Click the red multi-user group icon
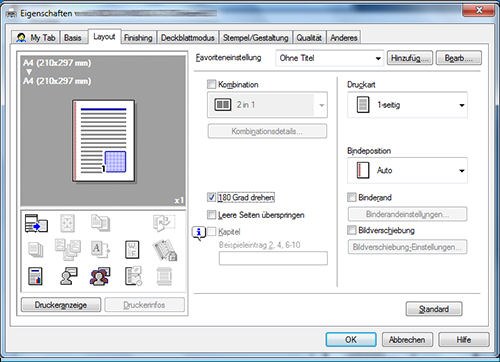This screenshot has height=362, width=500. point(100,276)
